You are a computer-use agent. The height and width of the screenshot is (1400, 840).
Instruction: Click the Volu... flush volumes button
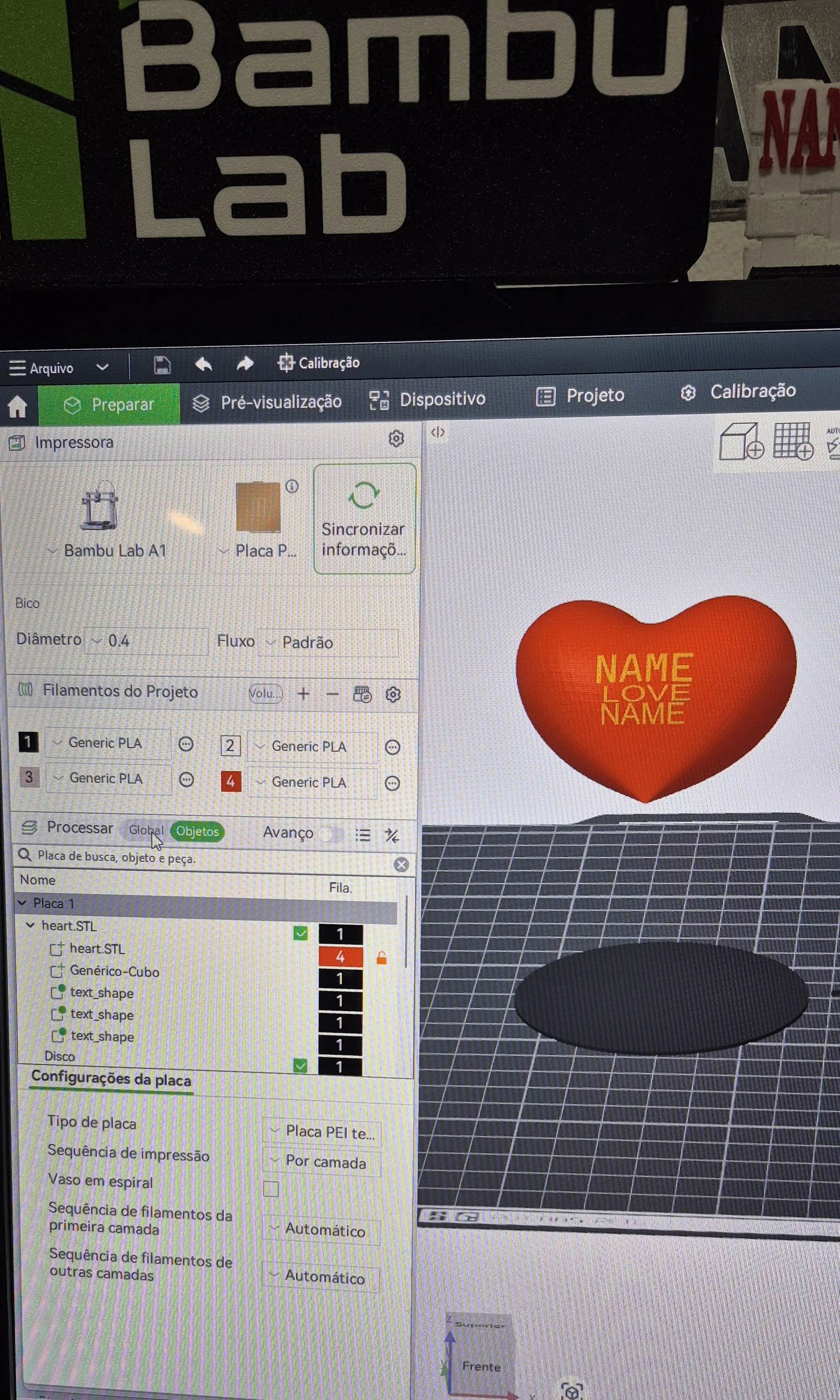tap(265, 693)
